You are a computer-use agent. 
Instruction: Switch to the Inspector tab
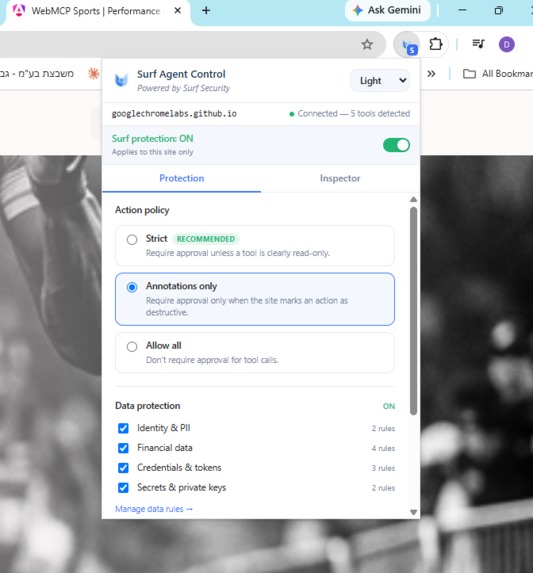click(x=340, y=178)
